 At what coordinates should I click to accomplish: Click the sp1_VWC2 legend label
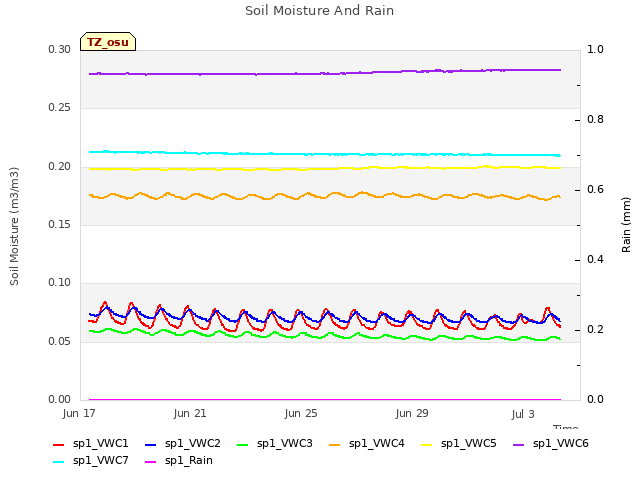[193, 443]
